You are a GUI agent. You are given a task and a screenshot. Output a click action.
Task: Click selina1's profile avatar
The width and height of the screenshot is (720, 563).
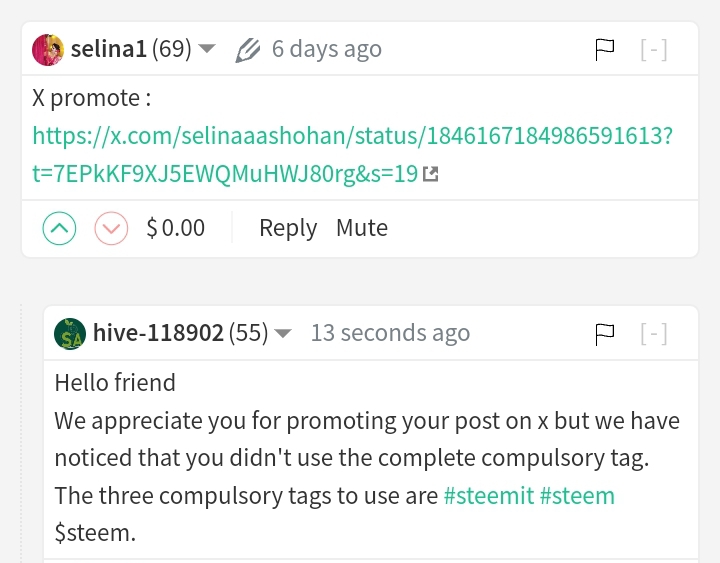48,50
